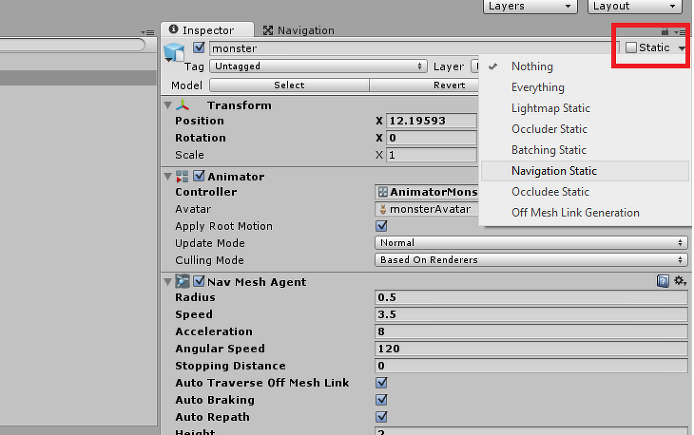Switch to the Inspector tab
The width and height of the screenshot is (694, 435).
[x=208, y=30]
